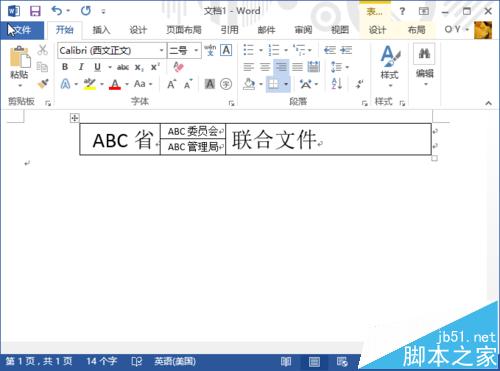Click the Format Painter brush icon
Viewport: 500px width, 371px height.
tap(43, 83)
